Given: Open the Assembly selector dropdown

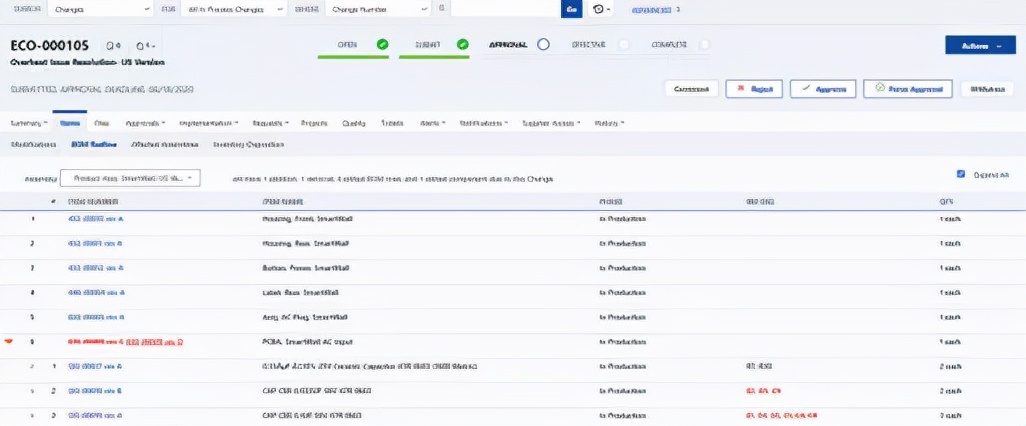Looking at the screenshot, I should (130, 178).
